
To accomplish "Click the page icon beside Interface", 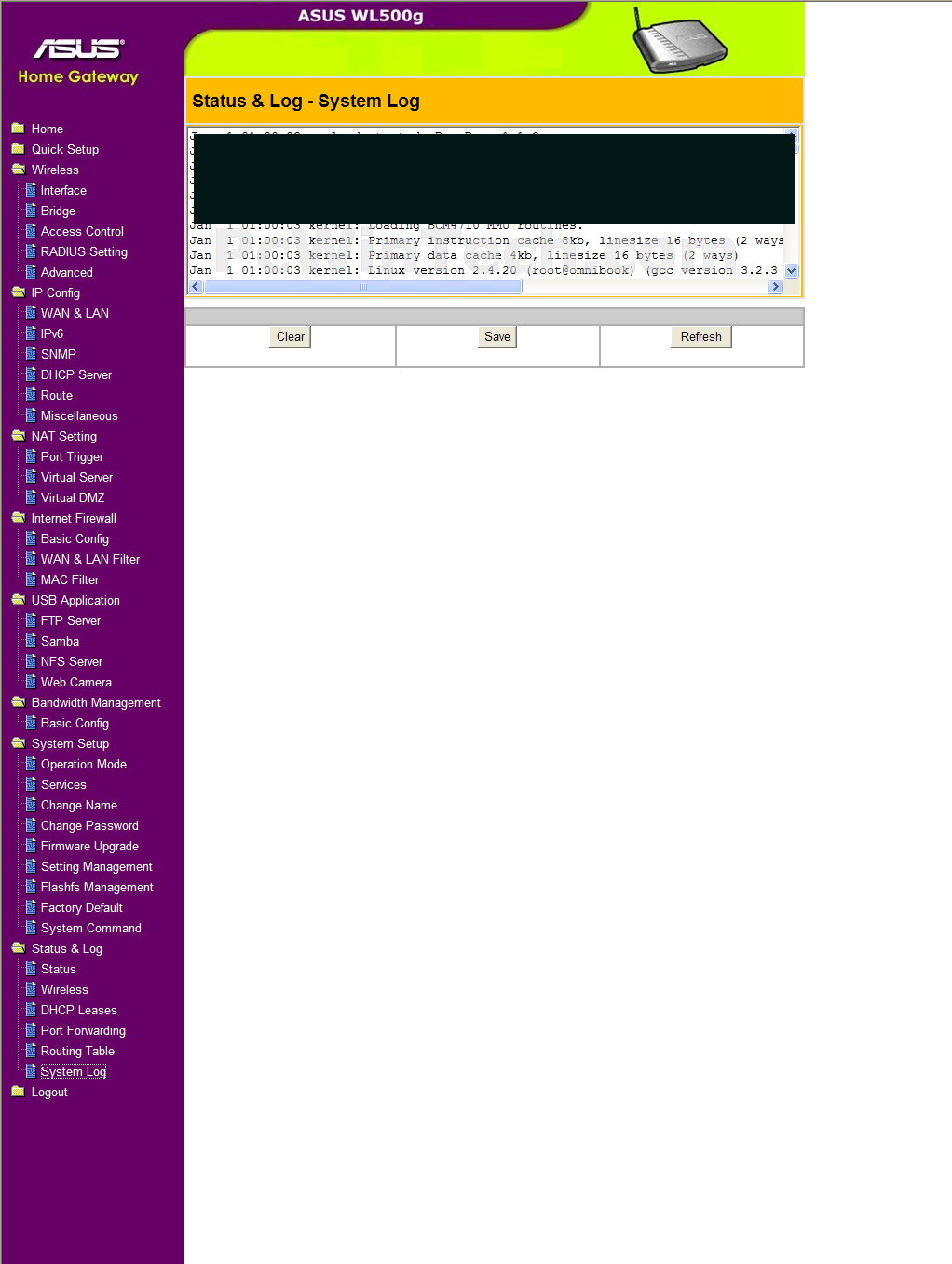I will click(31, 190).
